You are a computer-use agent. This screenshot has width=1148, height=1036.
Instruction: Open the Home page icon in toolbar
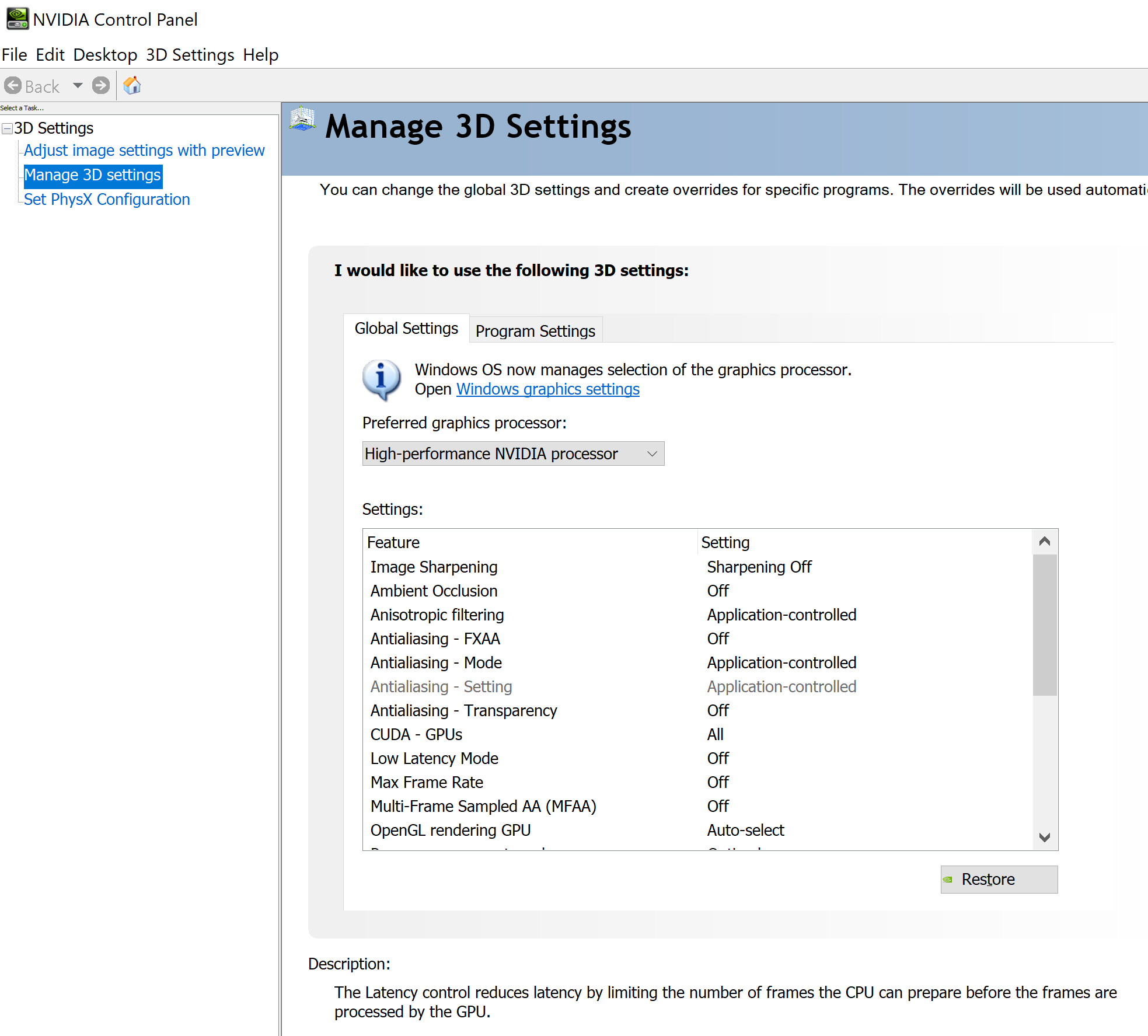coord(132,85)
